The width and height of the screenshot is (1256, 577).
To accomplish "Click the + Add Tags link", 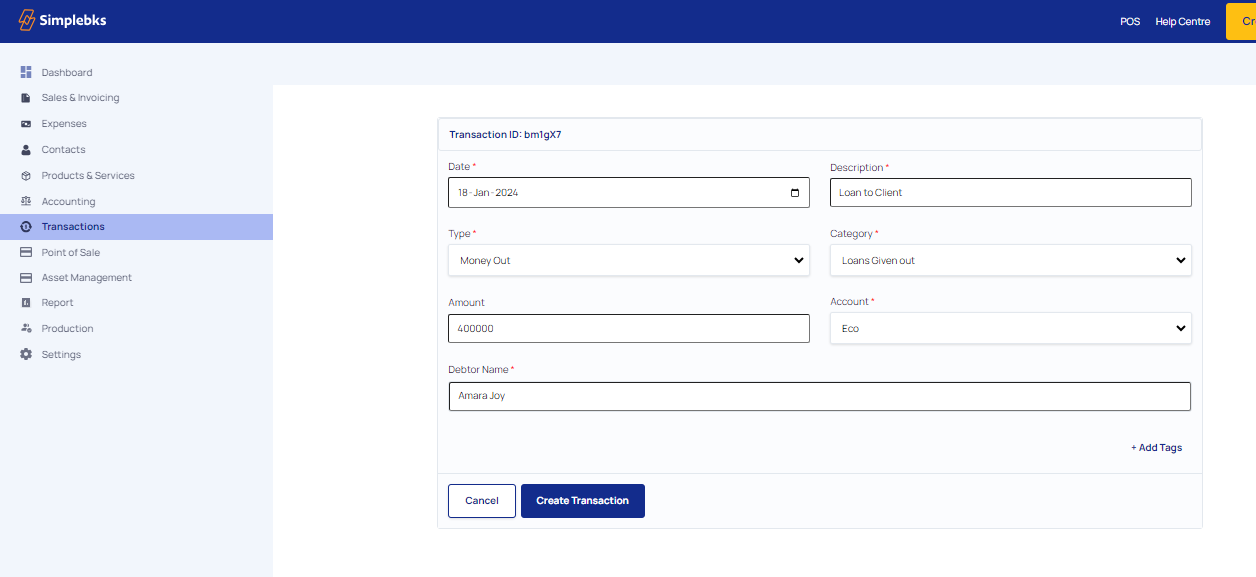I will [x=1156, y=448].
